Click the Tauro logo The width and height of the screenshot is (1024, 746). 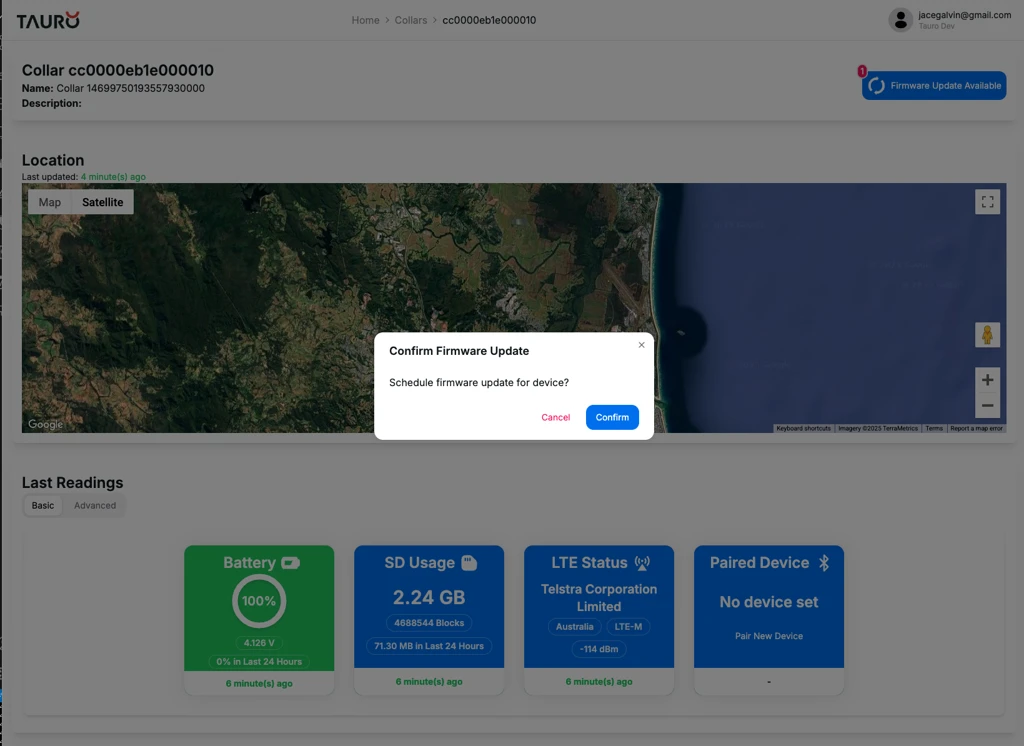tap(48, 20)
